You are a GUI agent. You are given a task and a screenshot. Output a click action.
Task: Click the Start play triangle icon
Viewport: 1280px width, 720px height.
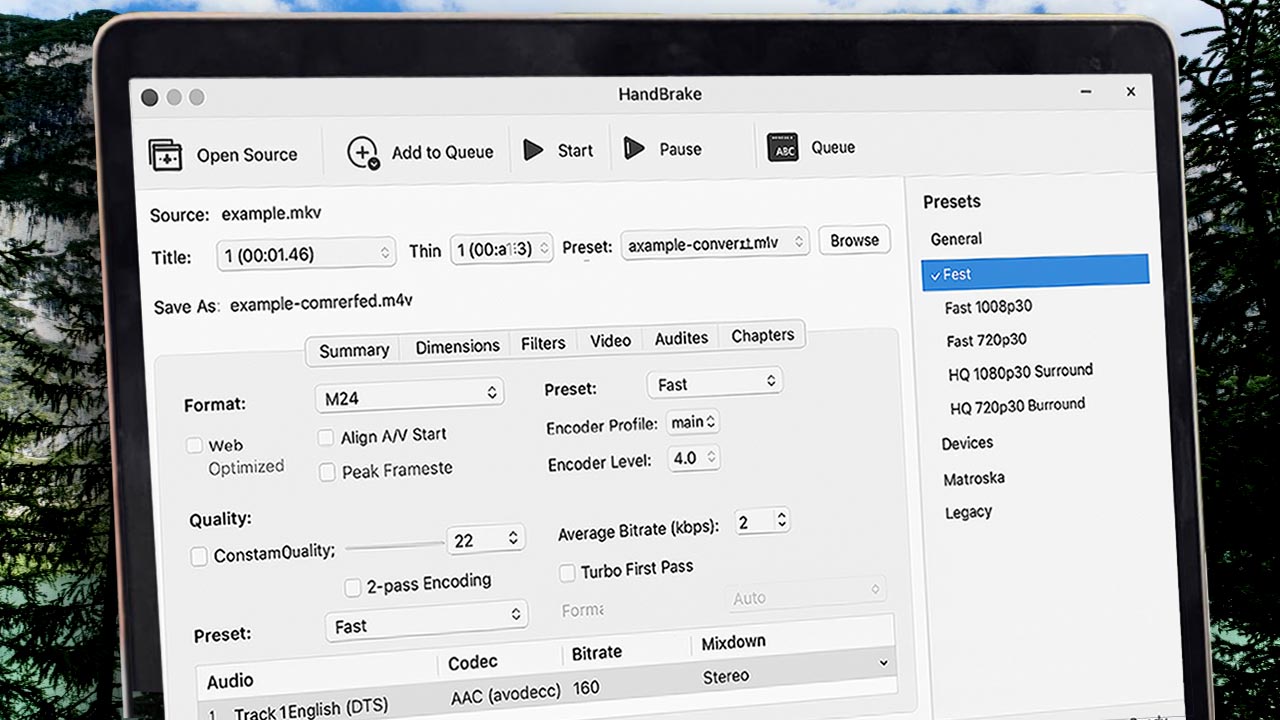(534, 150)
